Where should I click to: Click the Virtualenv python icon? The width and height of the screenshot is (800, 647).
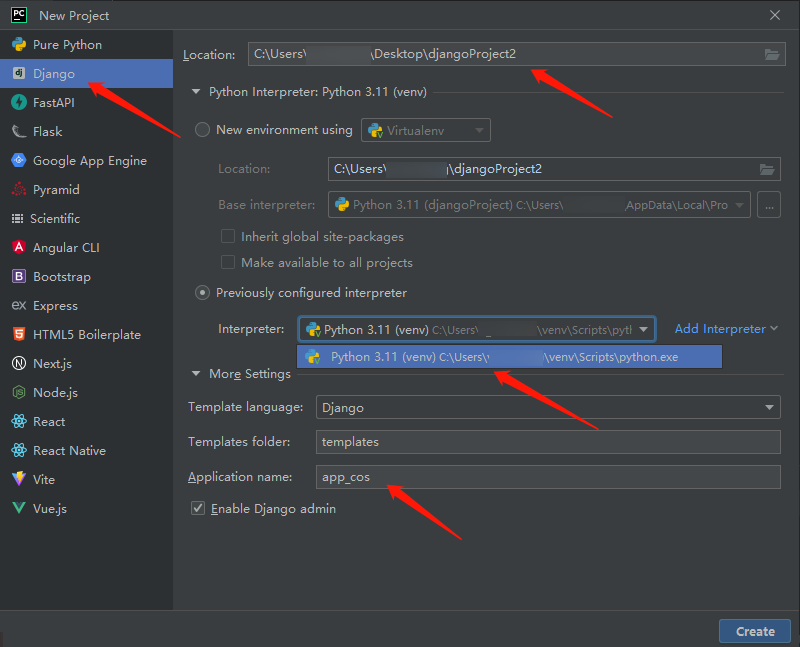[376, 131]
